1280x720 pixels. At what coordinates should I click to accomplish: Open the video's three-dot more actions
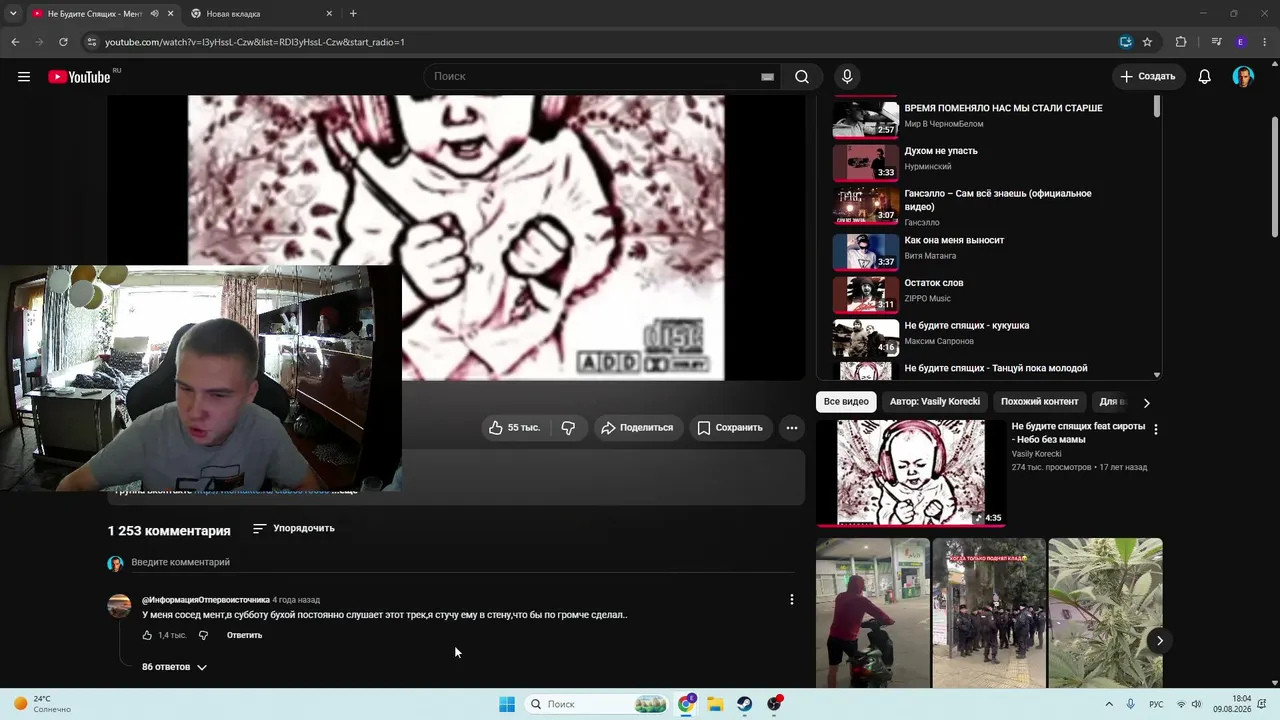click(x=792, y=428)
